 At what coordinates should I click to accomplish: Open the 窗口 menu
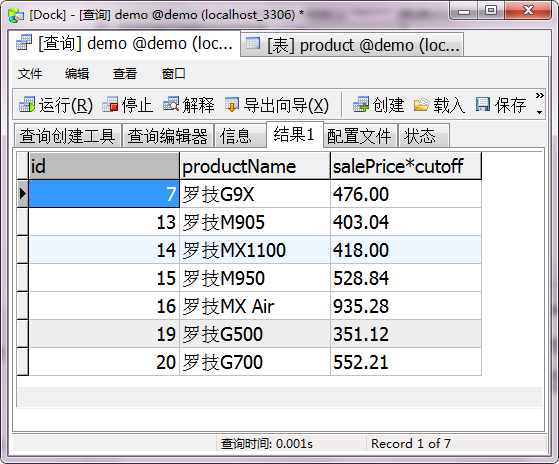pos(174,74)
